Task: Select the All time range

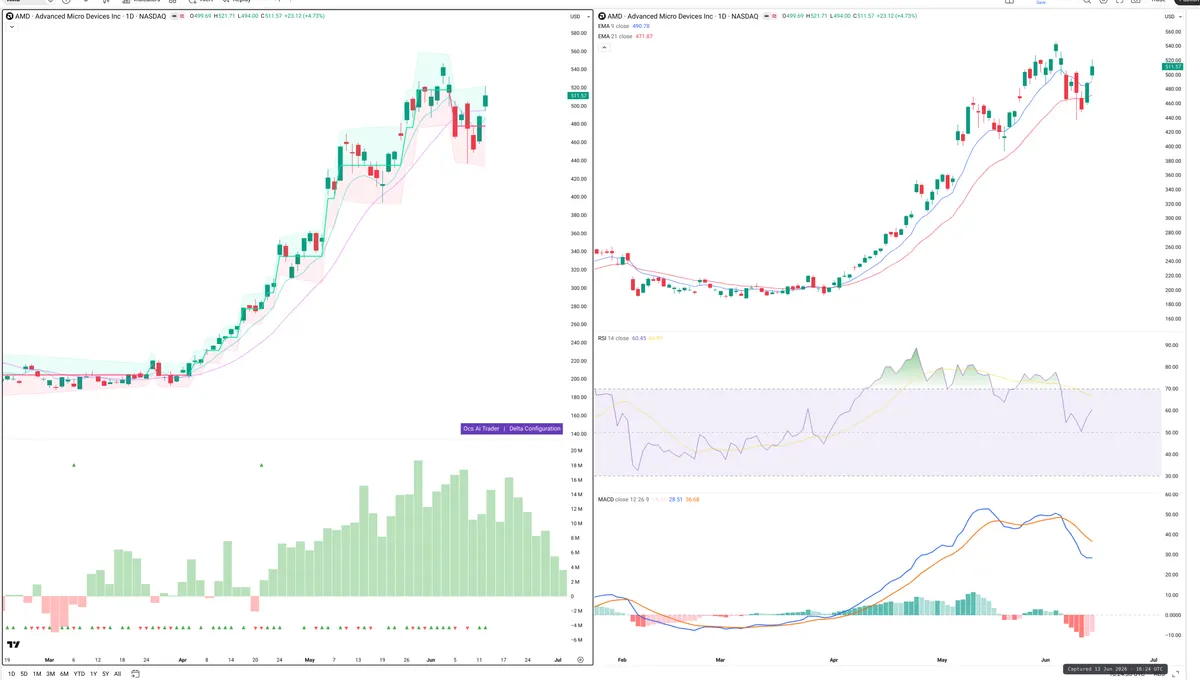Action: (117, 674)
